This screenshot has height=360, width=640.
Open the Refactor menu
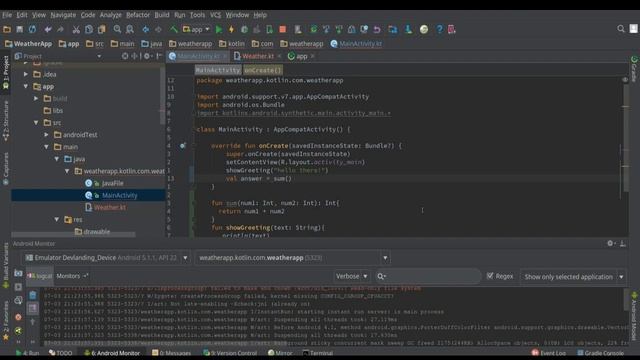[x=138, y=15]
